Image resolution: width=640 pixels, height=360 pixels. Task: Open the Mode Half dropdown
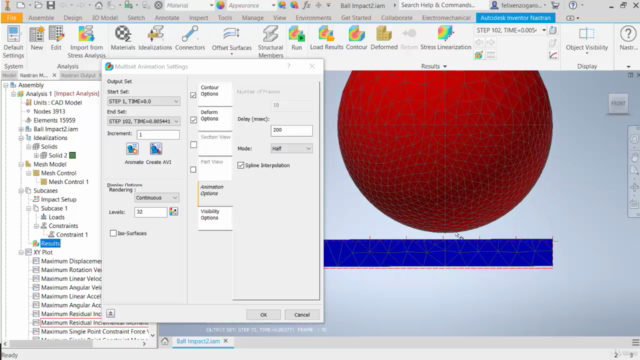[291, 149]
